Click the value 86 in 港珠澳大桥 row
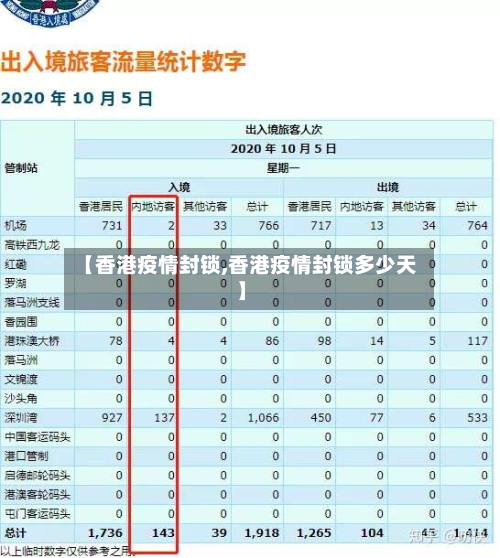This screenshot has height=558, width=500. click(x=273, y=341)
